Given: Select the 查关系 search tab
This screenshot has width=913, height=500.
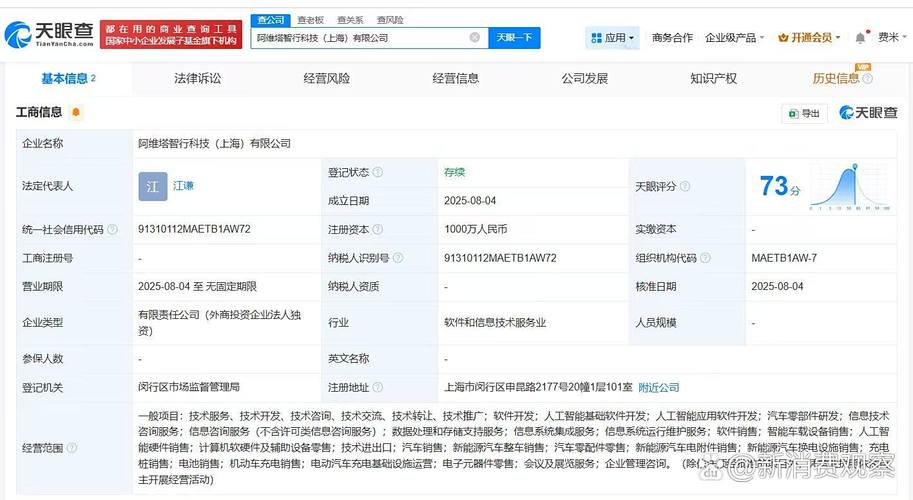Looking at the screenshot, I should point(350,20).
